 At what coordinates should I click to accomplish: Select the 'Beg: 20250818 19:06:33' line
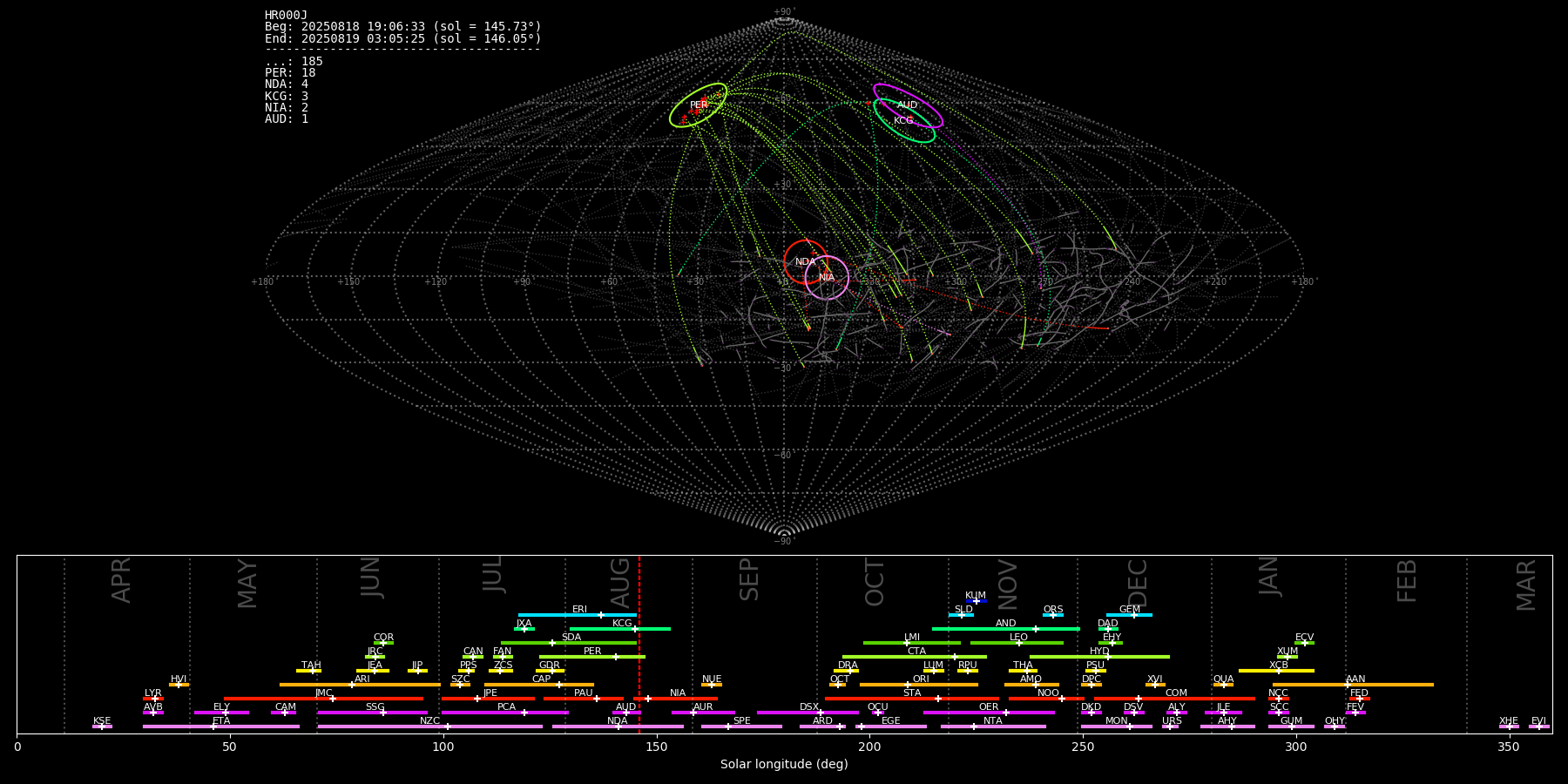(x=403, y=27)
